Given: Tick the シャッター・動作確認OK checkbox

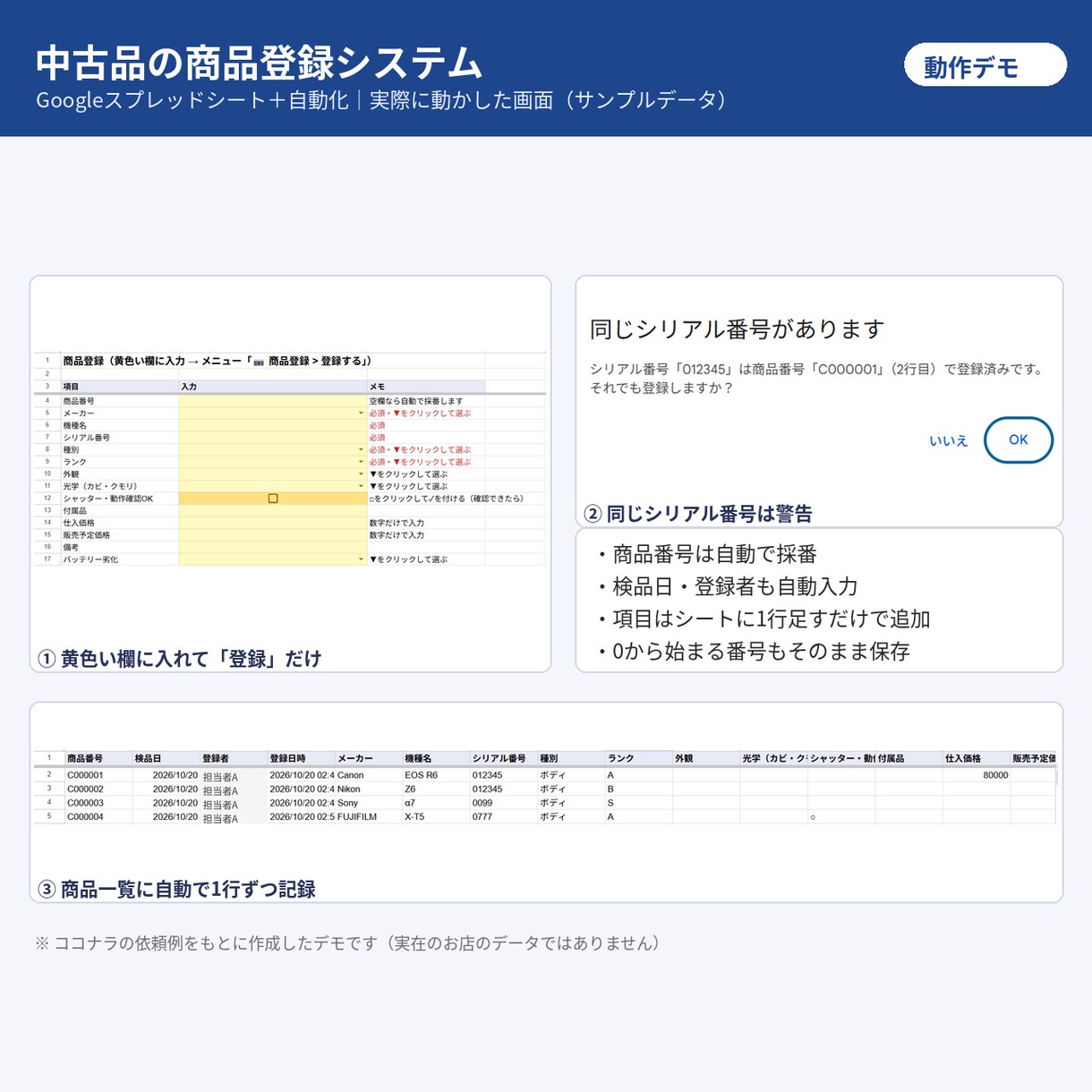Looking at the screenshot, I should click(x=273, y=499).
